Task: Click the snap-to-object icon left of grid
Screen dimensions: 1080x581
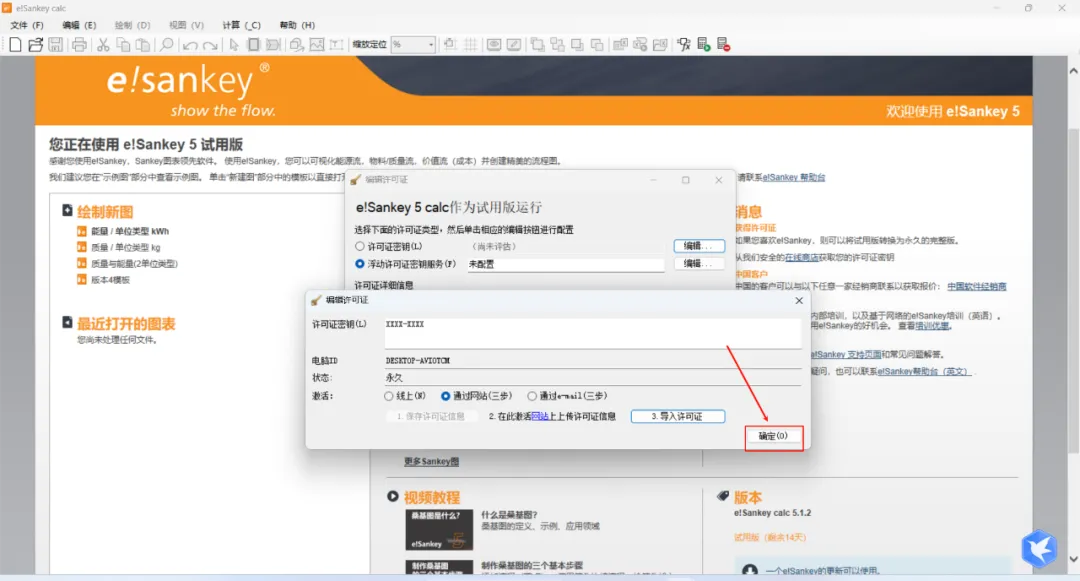Action: click(x=450, y=45)
